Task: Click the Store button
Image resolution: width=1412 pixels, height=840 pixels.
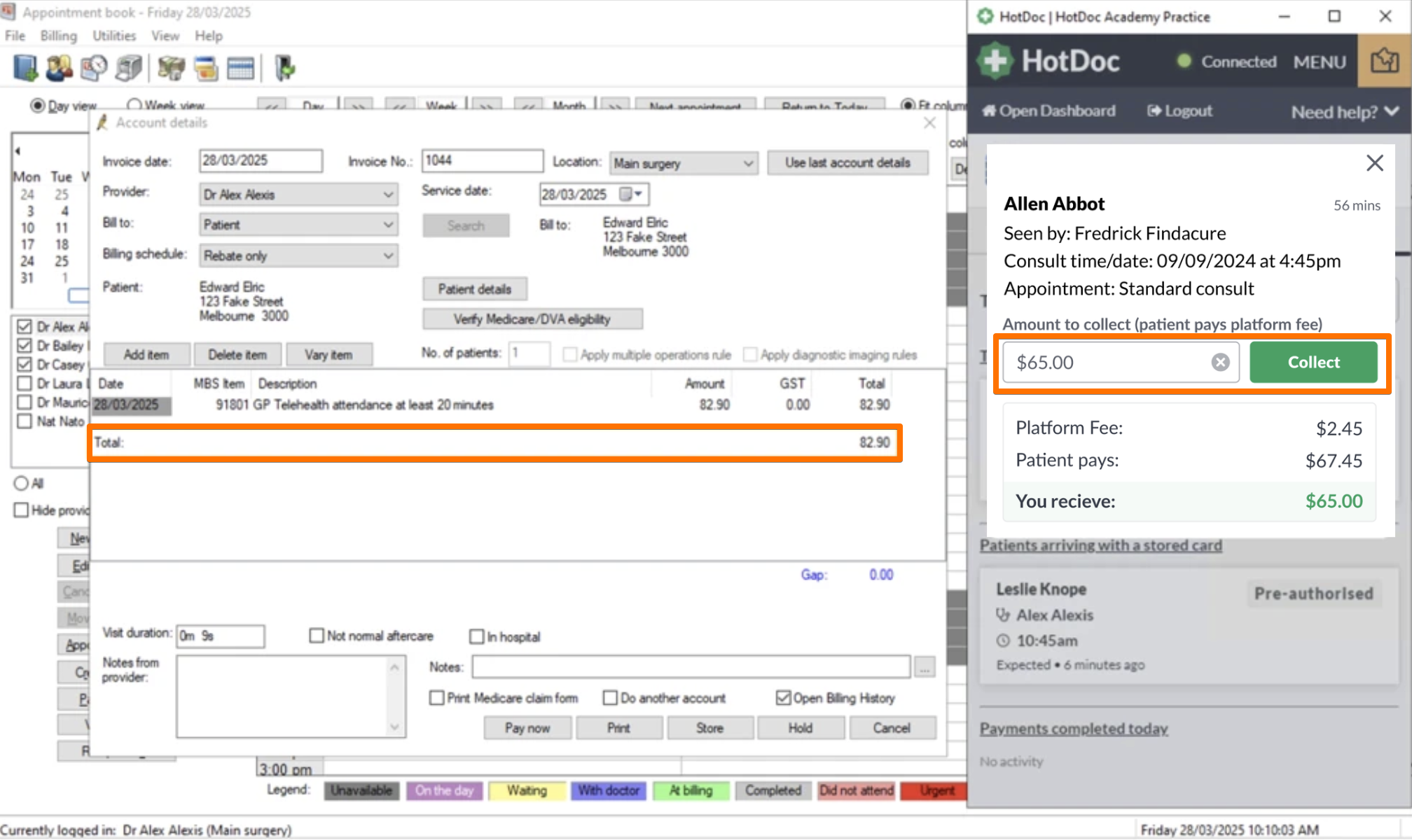Action: (710, 728)
